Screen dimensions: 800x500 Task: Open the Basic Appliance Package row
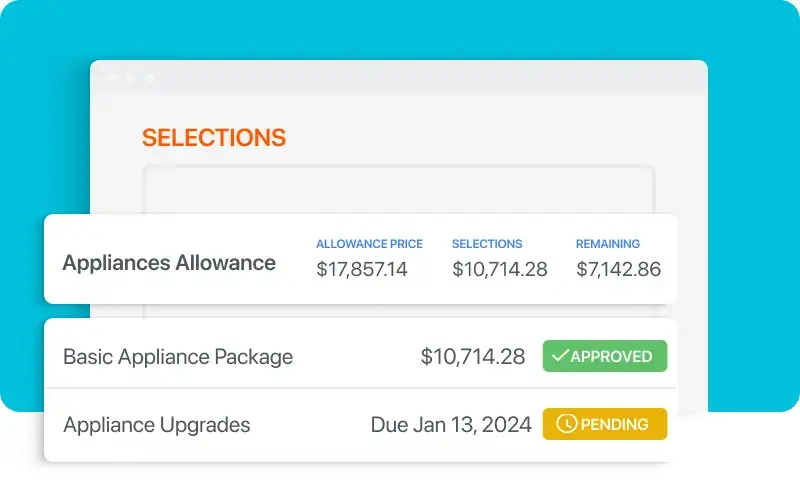pos(178,357)
